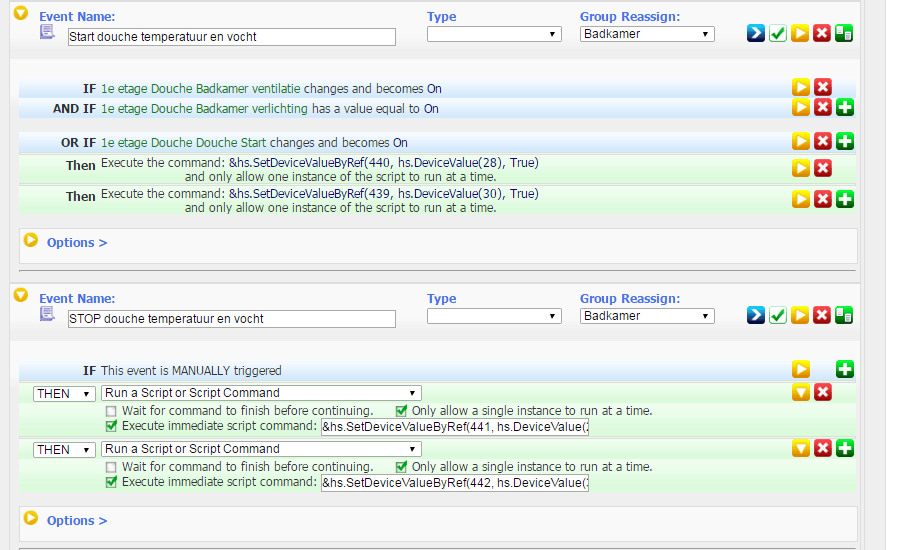Open Options link under Start douche event

tap(77, 243)
